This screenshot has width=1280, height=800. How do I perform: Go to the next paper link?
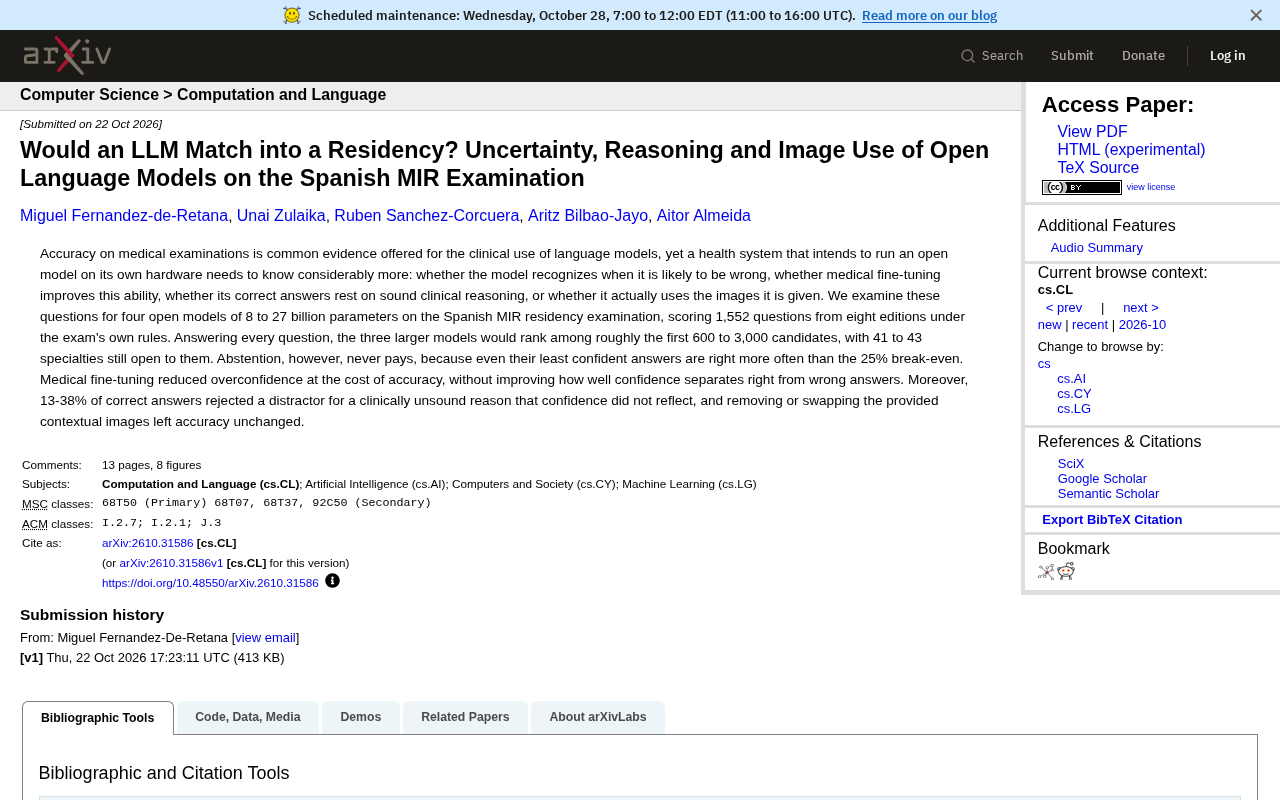1141,308
